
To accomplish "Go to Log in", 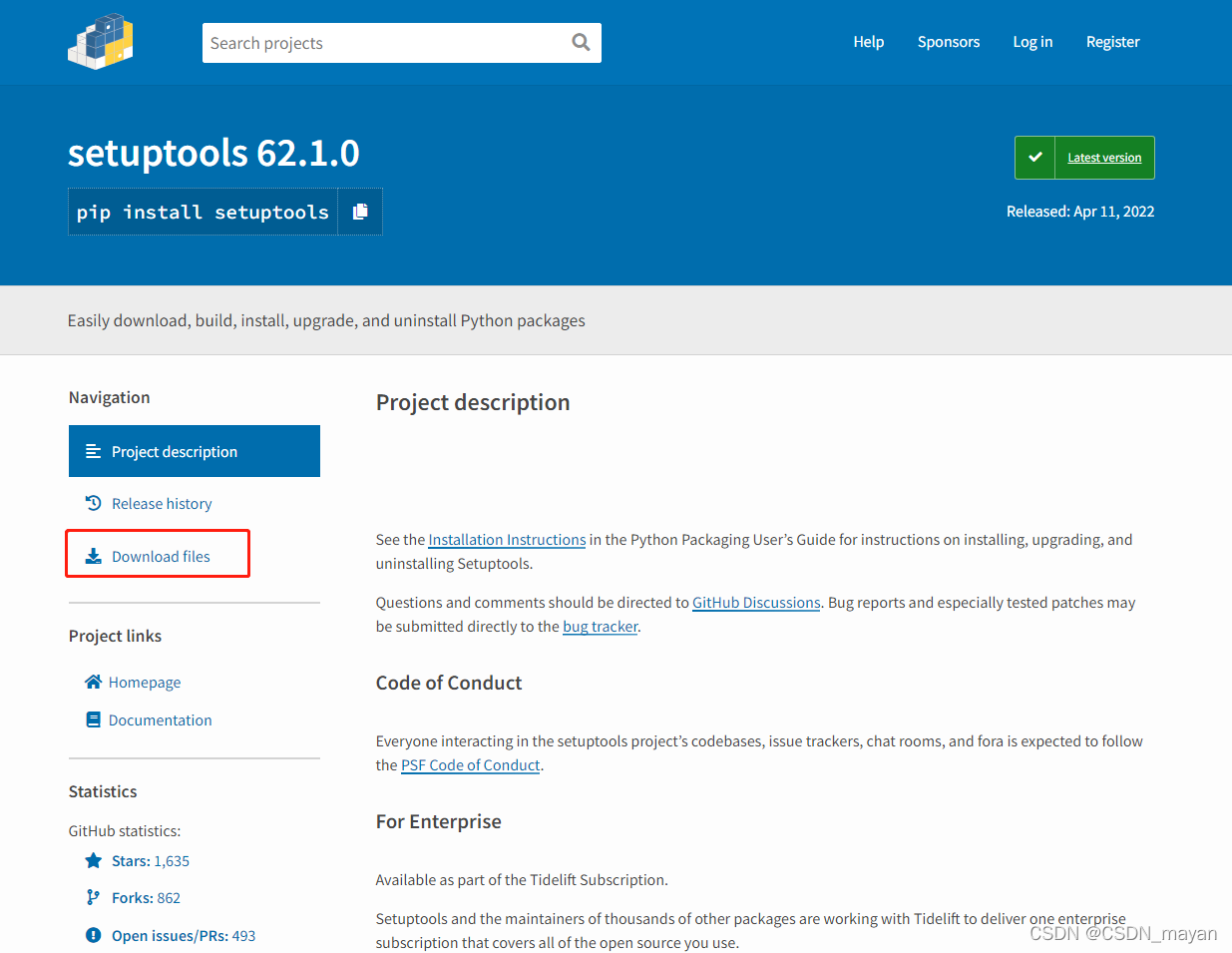I will tap(1032, 42).
